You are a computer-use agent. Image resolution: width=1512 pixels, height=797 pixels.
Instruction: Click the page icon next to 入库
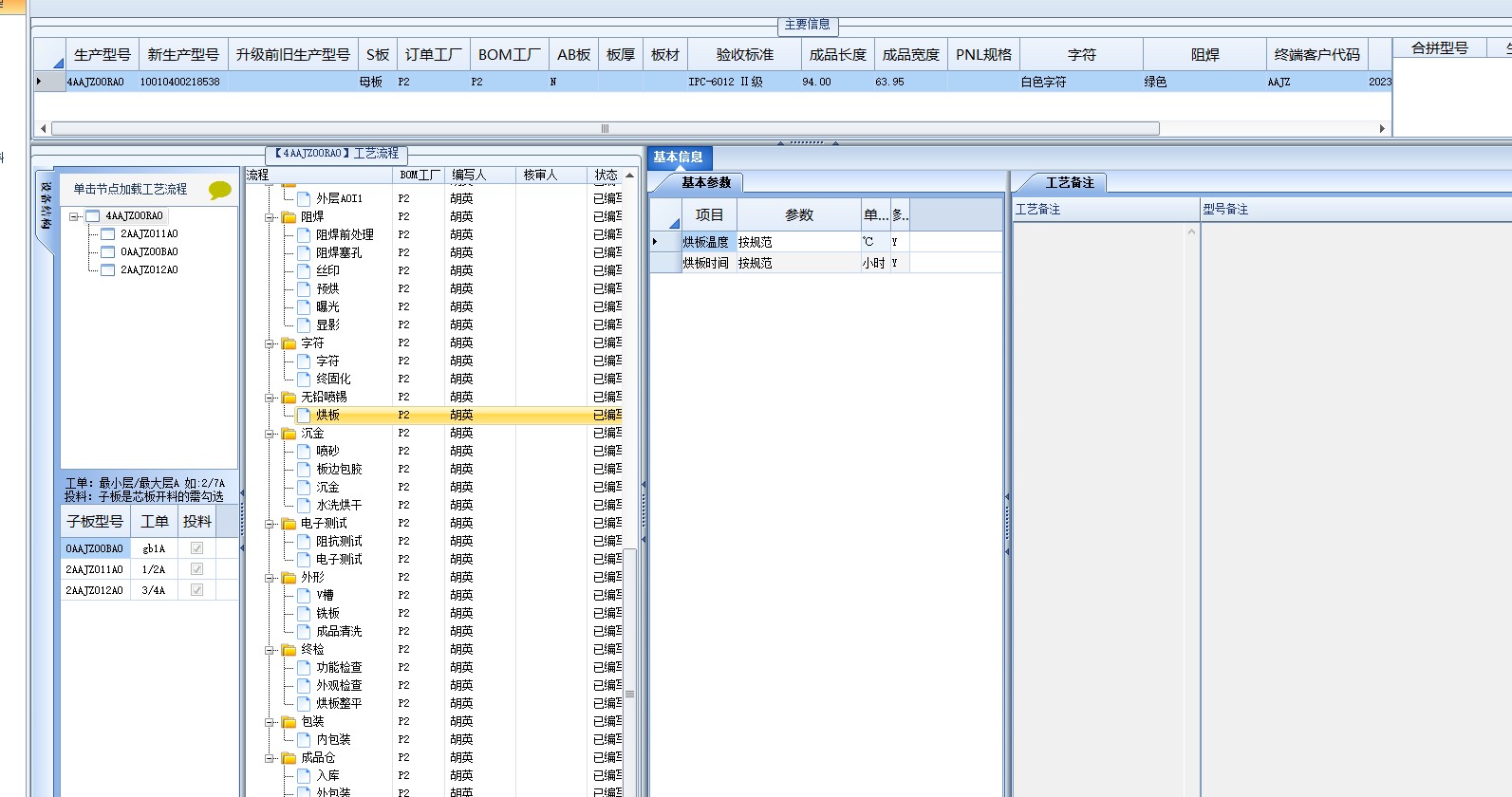304,775
